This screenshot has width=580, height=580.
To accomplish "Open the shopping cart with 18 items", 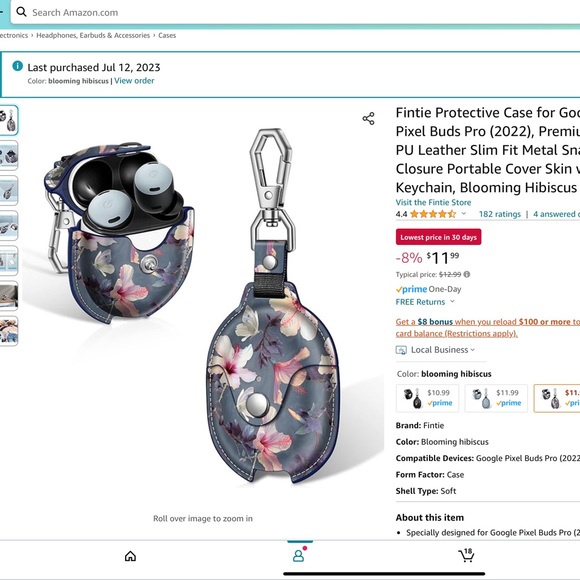I will click(x=466, y=555).
